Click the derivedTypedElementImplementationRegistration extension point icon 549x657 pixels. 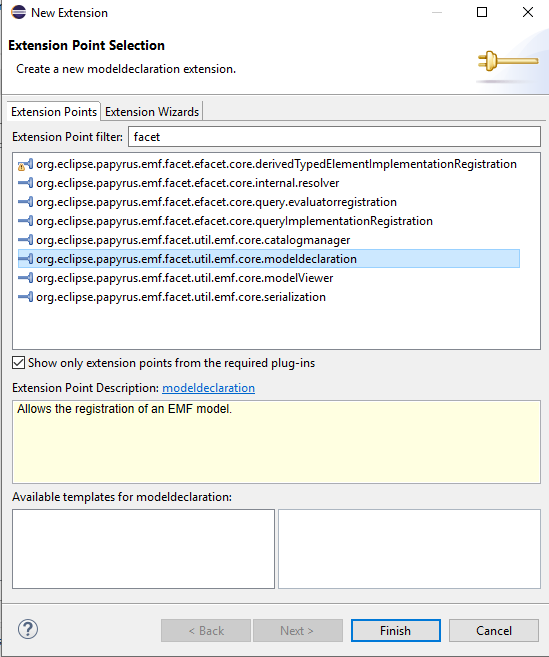point(25,164)
